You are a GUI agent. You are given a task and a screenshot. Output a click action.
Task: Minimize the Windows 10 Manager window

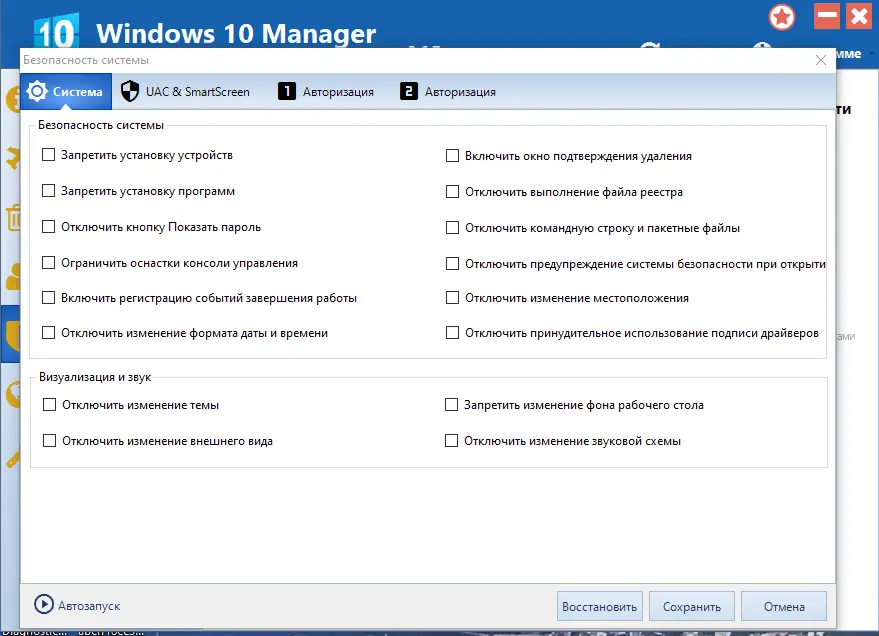(x=827, y=16)
